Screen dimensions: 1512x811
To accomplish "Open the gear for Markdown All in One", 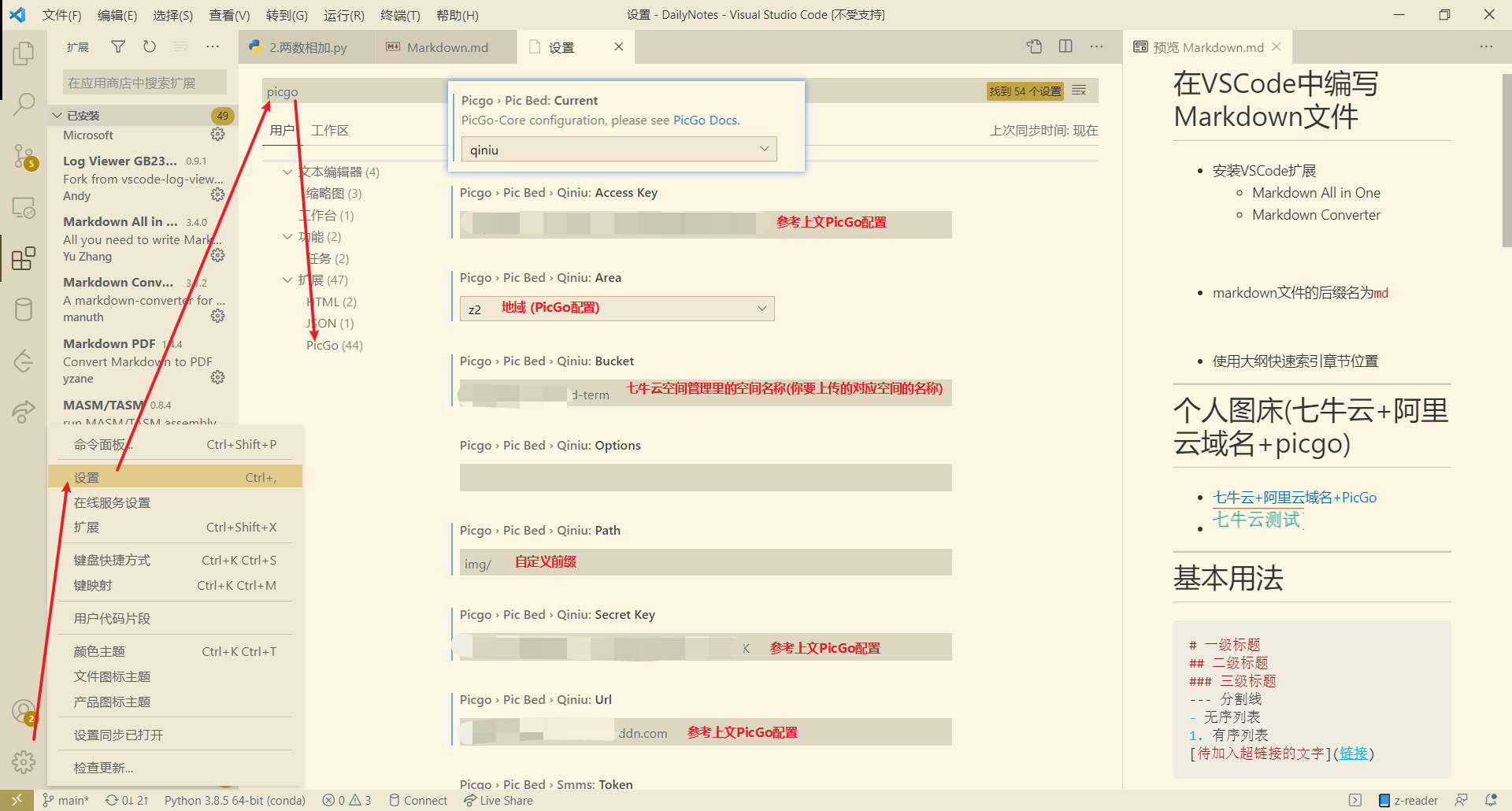I will pyautogui.click(x=218, y=256).
